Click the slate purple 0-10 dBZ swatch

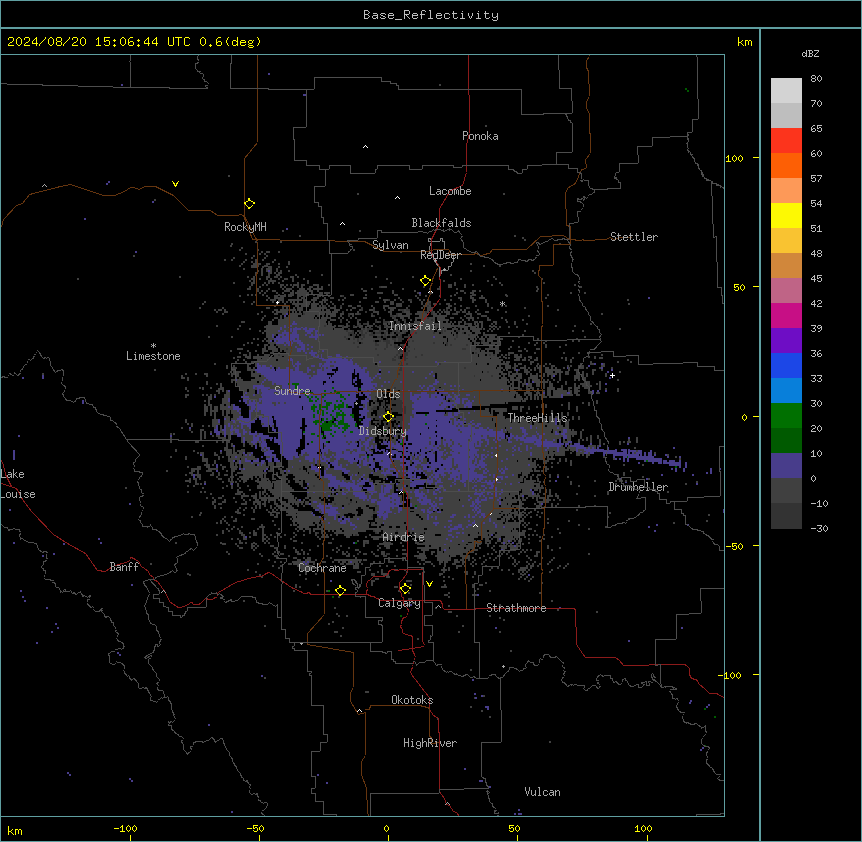tap(786, 466)
